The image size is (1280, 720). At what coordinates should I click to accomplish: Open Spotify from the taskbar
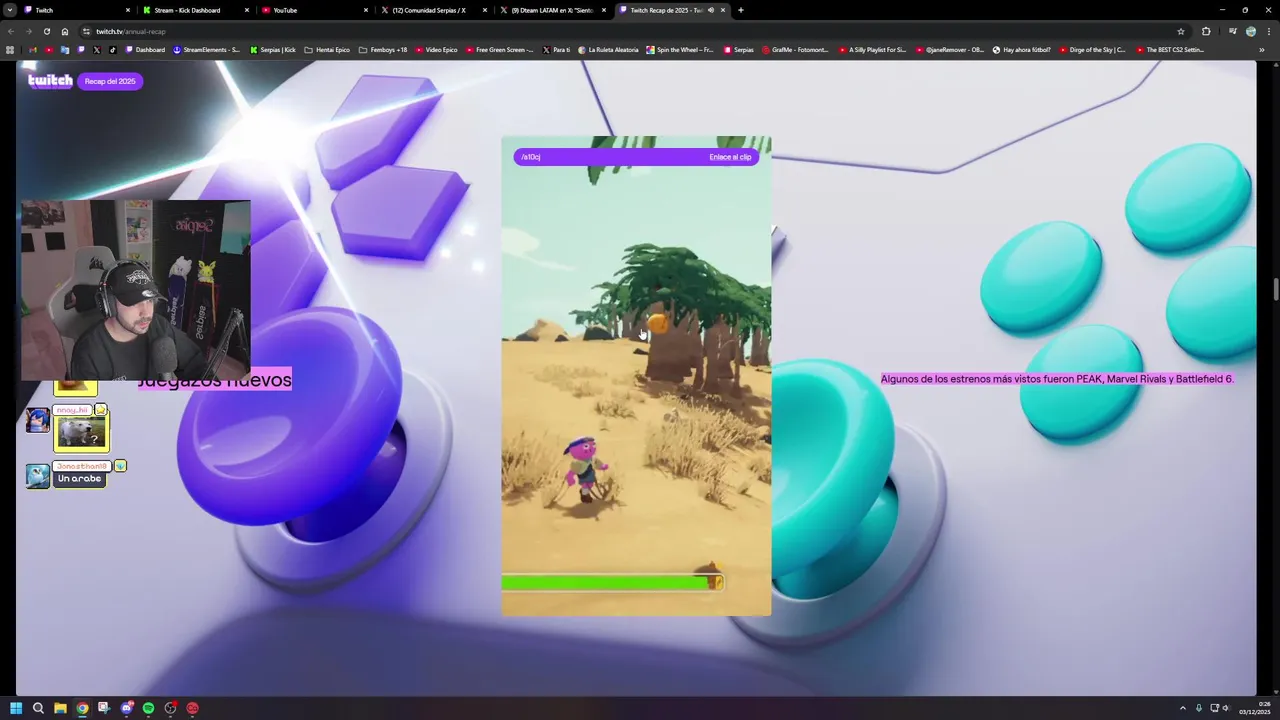148,708
